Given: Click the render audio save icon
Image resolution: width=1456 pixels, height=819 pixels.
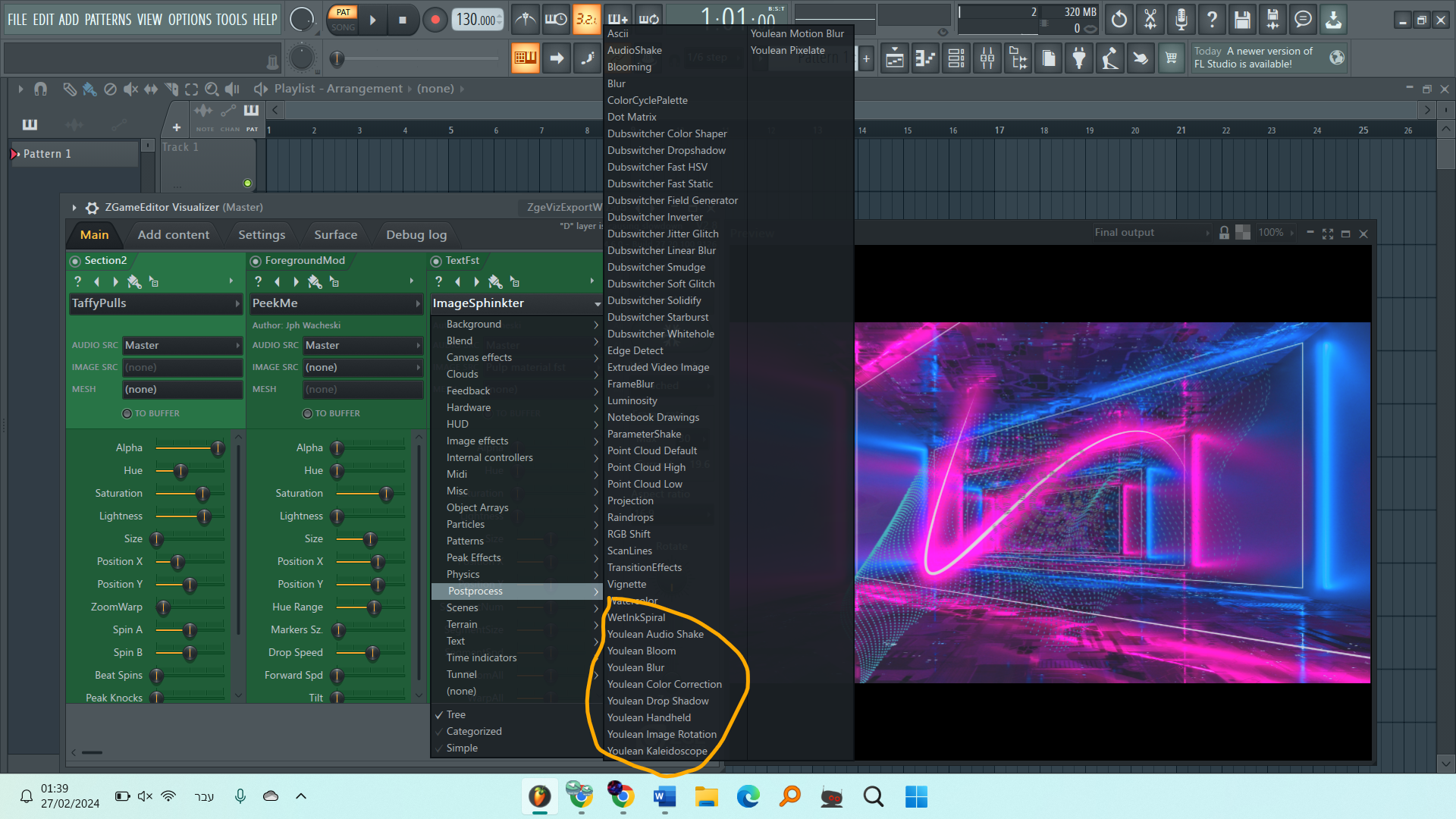Looking at the screenshot, I should (1272, 20).
